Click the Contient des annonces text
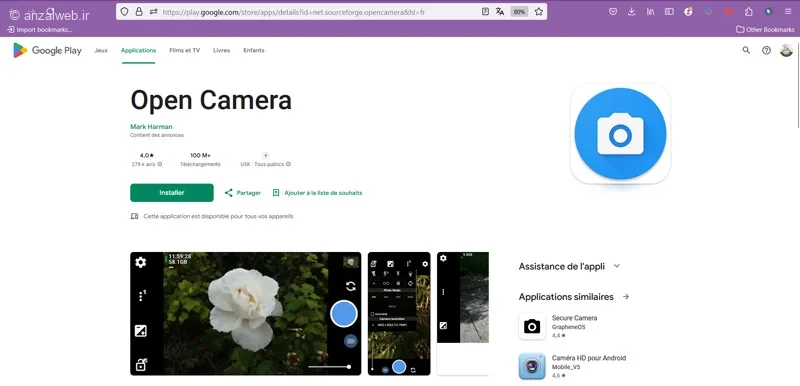Screen dimensions: 800x386 pos(157,135)
